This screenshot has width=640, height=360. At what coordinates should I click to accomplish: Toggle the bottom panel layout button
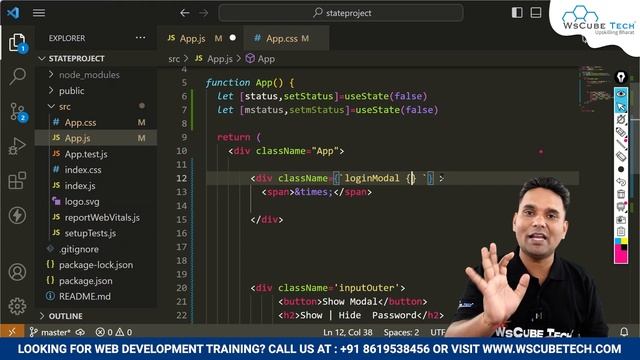click(x=536, y=13)
